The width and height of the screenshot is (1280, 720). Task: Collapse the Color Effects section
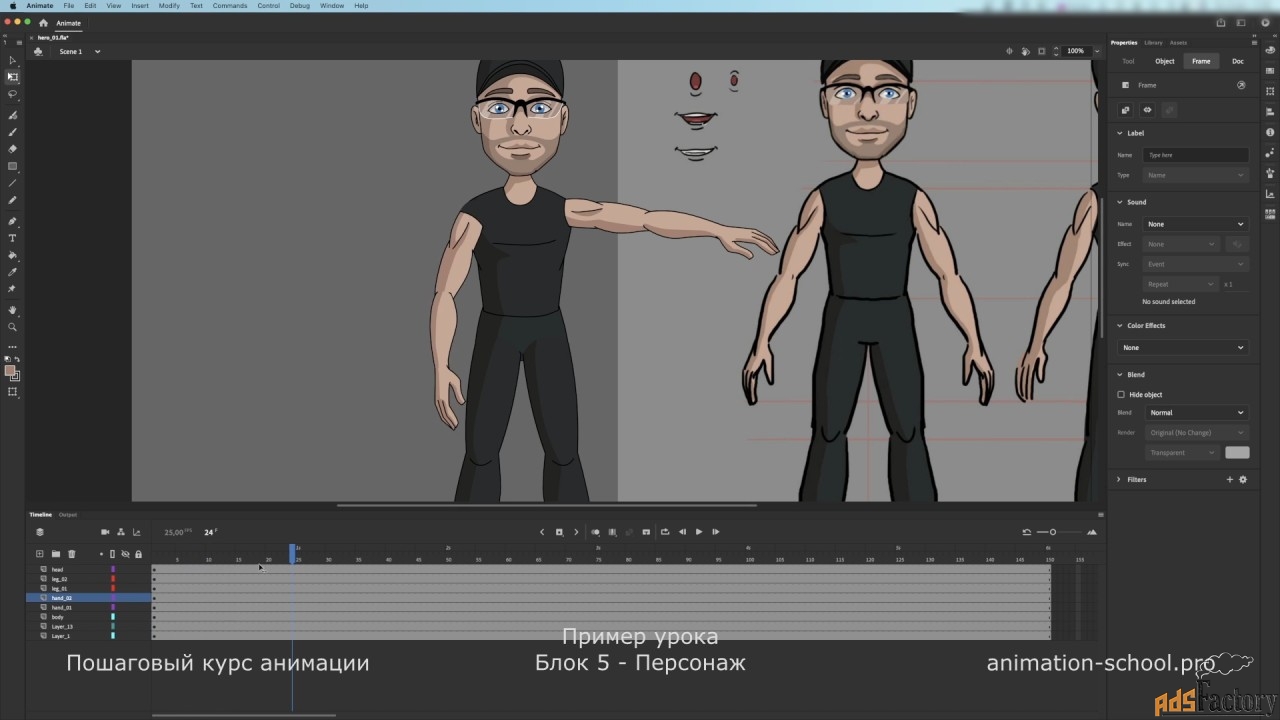click(x=1120, y=326)
